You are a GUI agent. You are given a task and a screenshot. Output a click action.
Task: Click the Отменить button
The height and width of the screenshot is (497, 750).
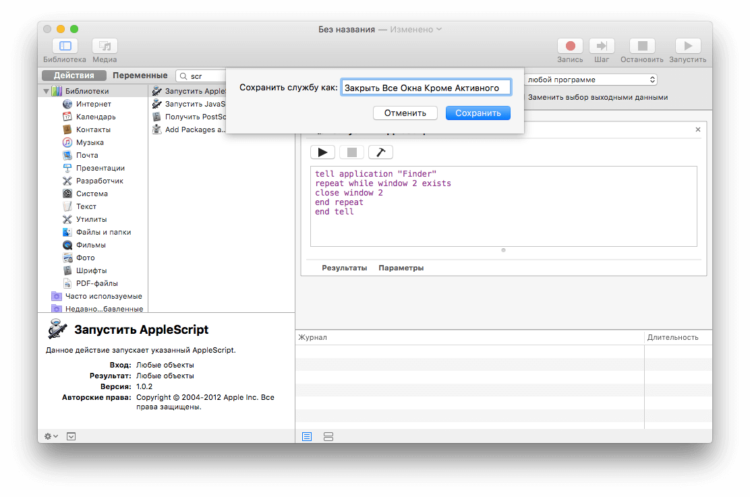405,113
